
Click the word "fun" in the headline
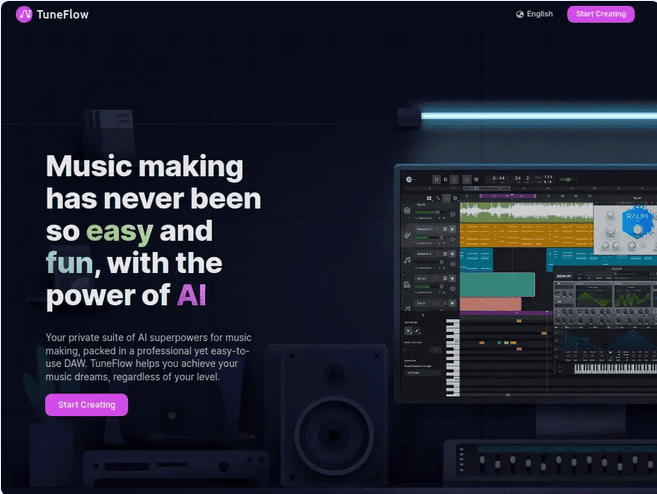coord(69,263)
